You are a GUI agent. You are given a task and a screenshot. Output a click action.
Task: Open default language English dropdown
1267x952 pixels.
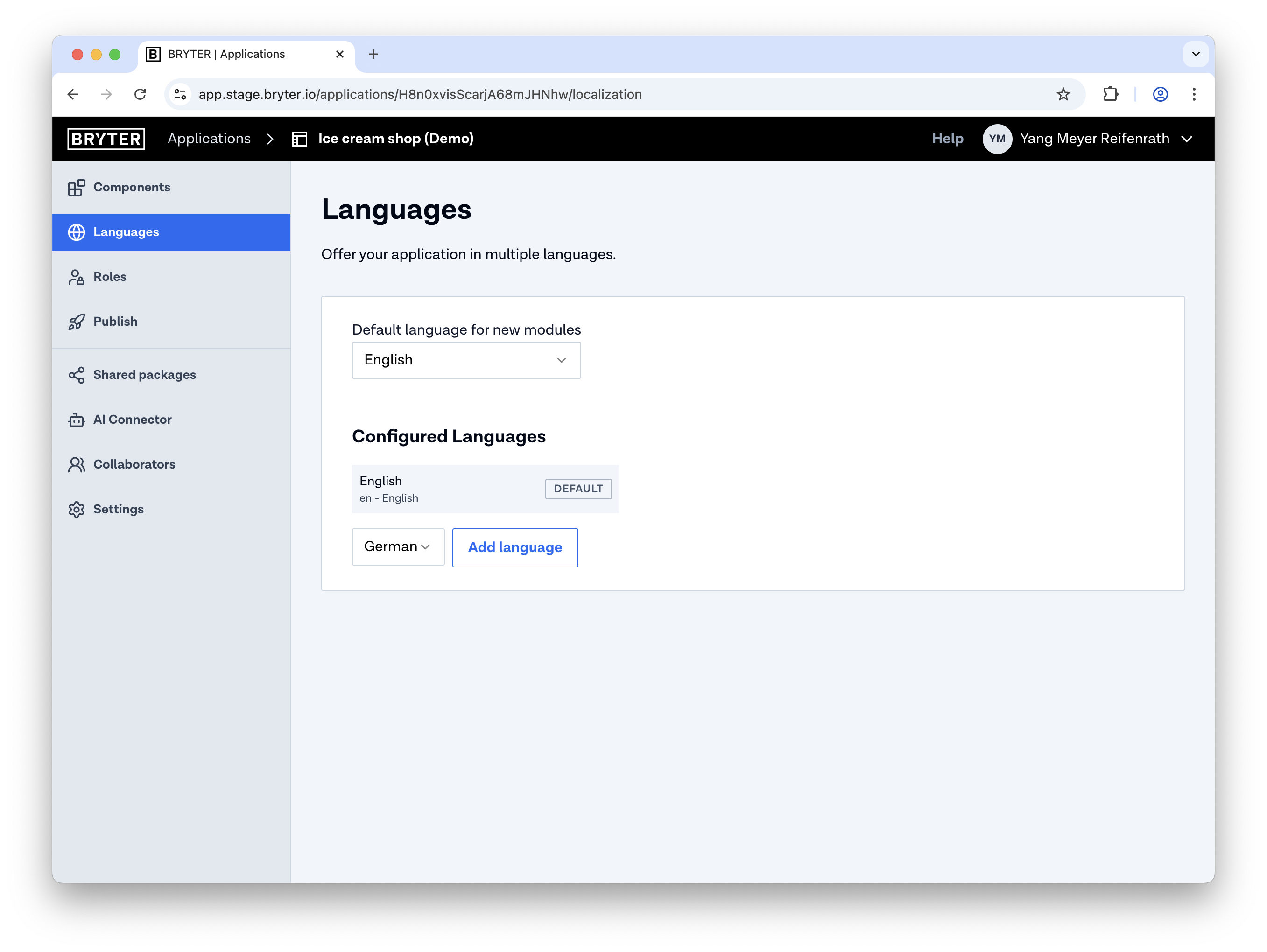pos(466,360)
